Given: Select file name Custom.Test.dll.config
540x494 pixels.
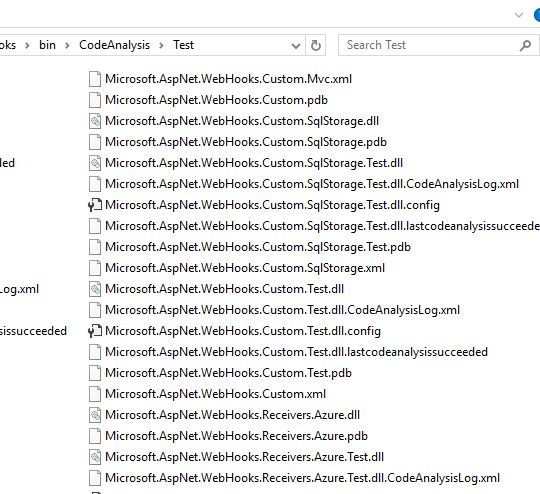Looking at the screenshot, I should tap(243, 331).
